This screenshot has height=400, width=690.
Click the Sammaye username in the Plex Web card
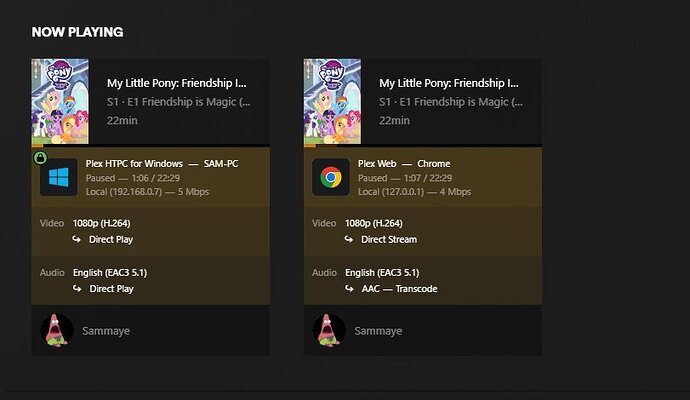378,331
